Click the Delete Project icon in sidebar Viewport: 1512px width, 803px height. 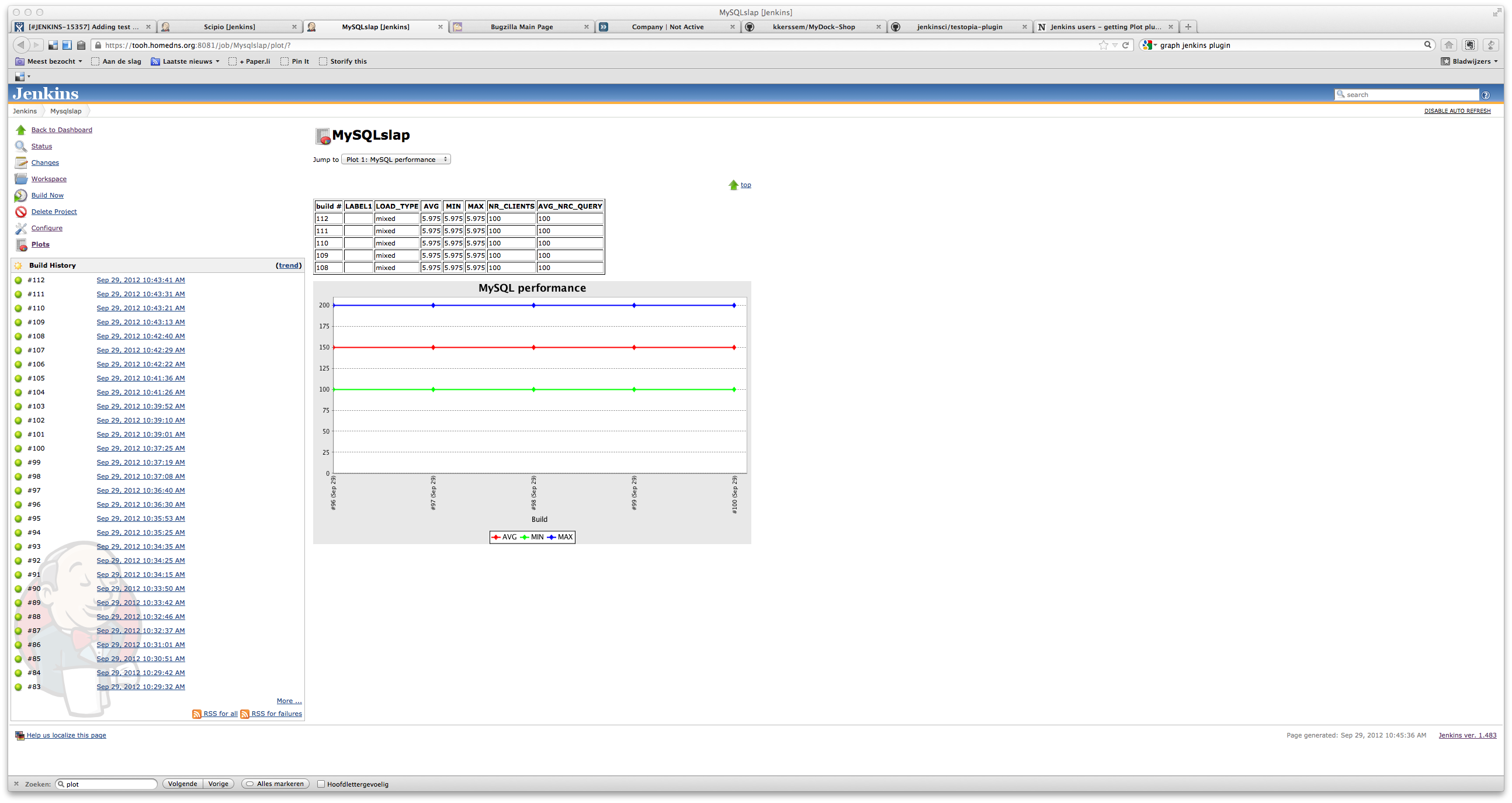click(x=21, y=211)
